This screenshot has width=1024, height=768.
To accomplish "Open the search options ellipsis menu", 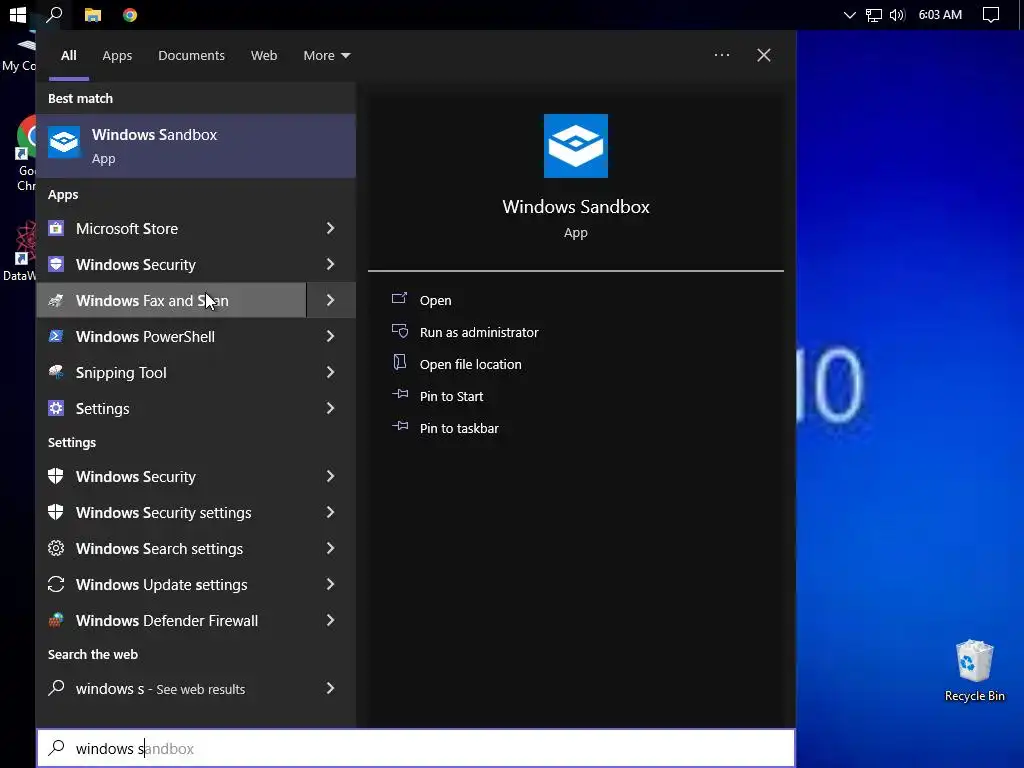I will pos(722,55).
